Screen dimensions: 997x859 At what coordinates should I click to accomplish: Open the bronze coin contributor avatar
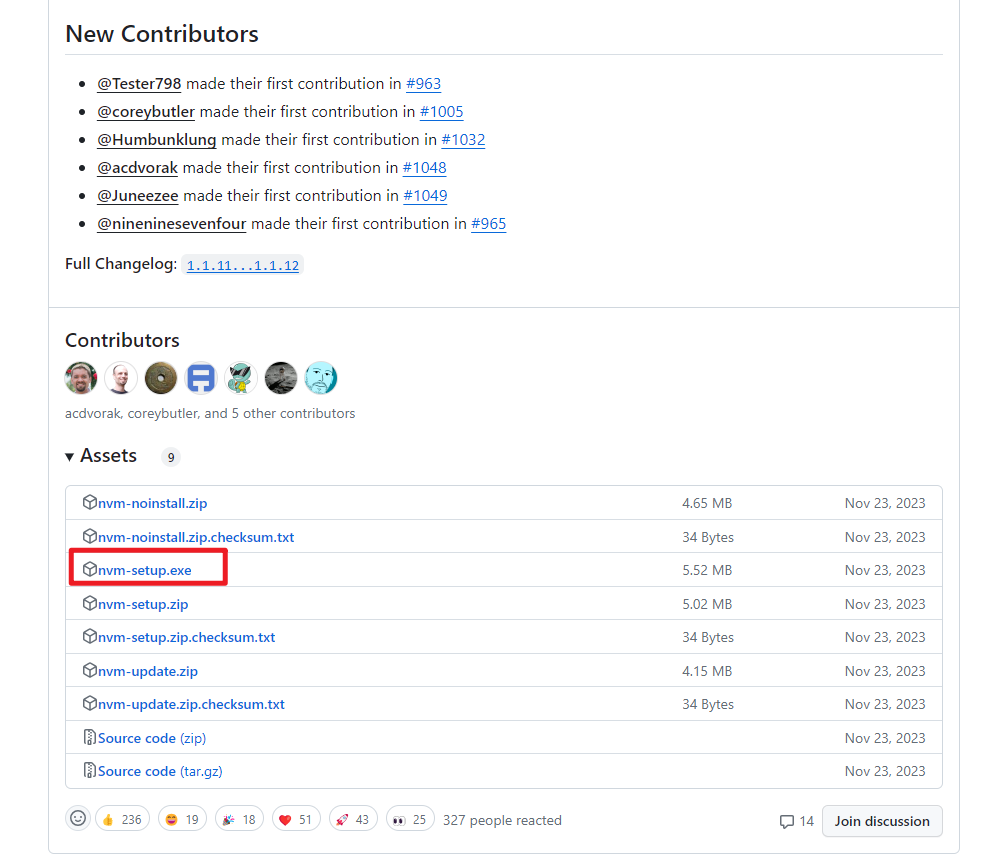[x=161, y=378]
